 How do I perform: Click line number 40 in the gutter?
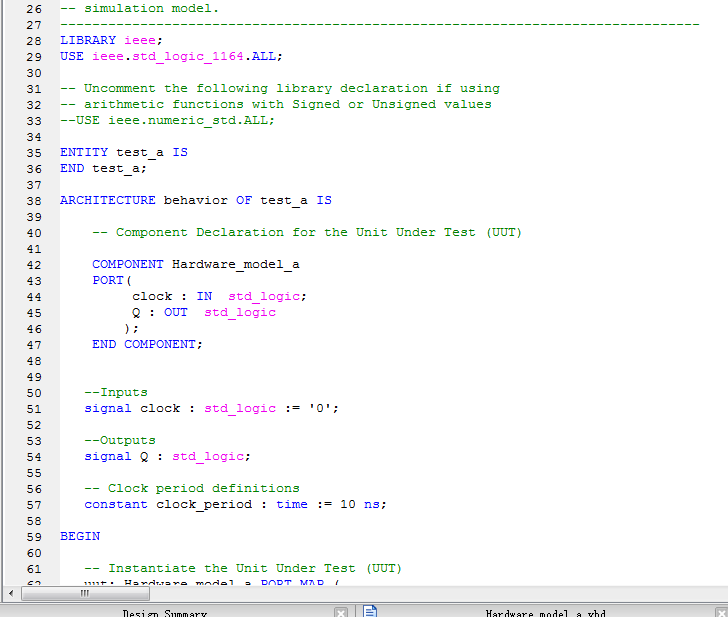click(x=34, y=232)
